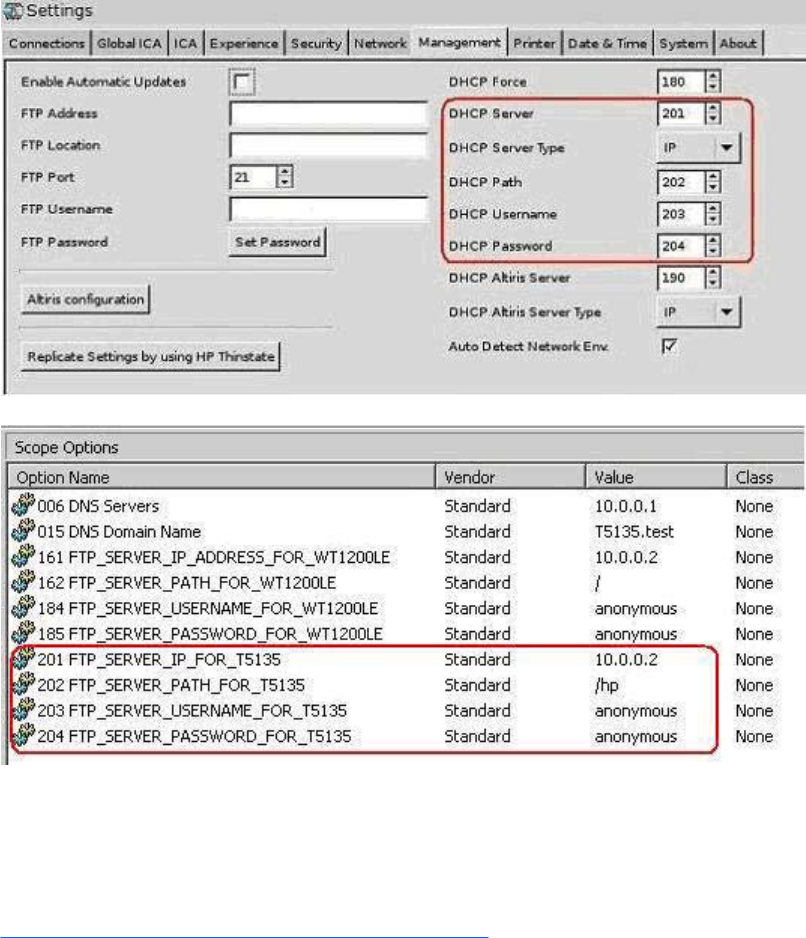Click the FTP Location input field
Viewport: 806px width, 938px height.
point(329,145)
